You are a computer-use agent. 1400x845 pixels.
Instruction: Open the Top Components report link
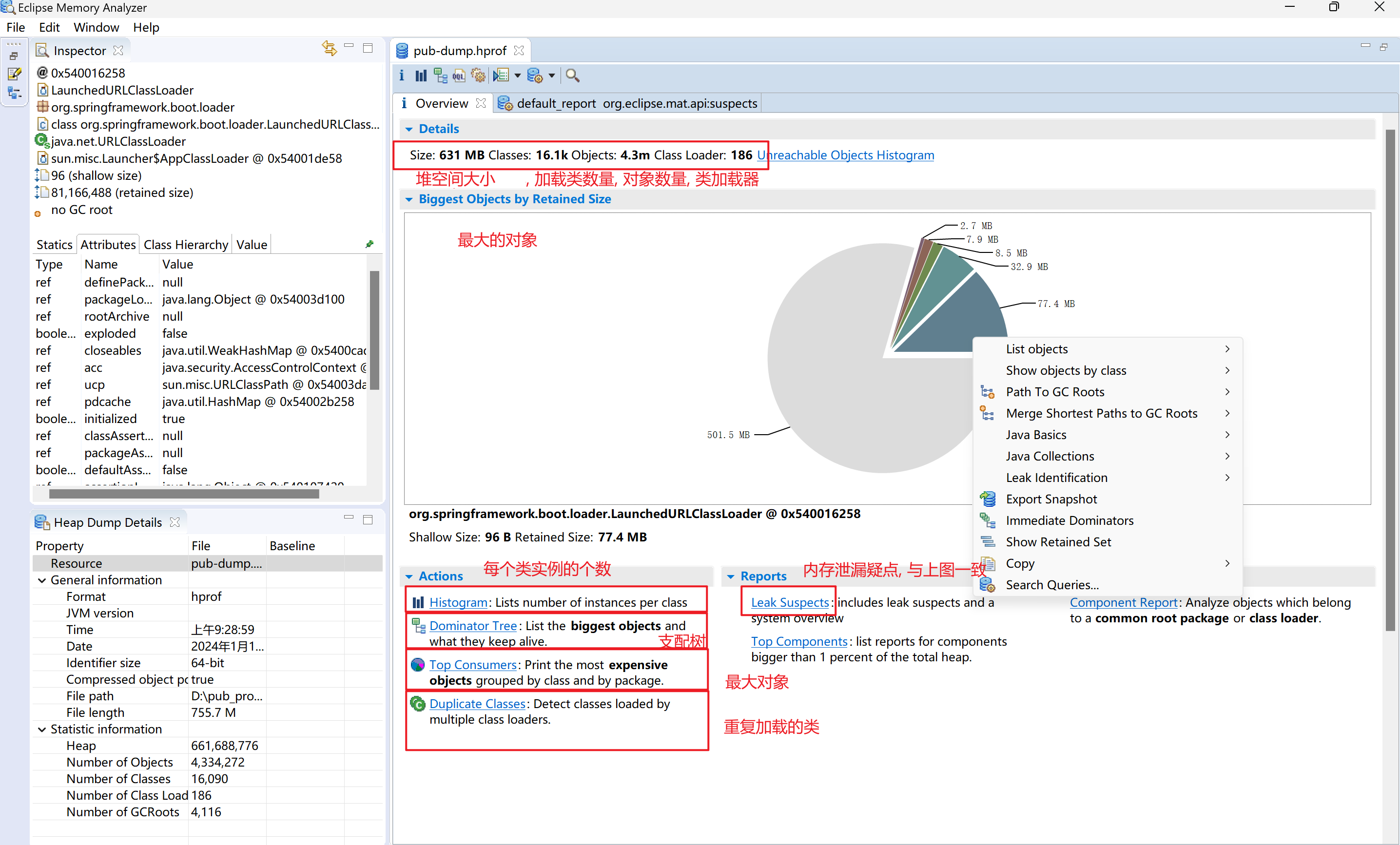(799, 642)
